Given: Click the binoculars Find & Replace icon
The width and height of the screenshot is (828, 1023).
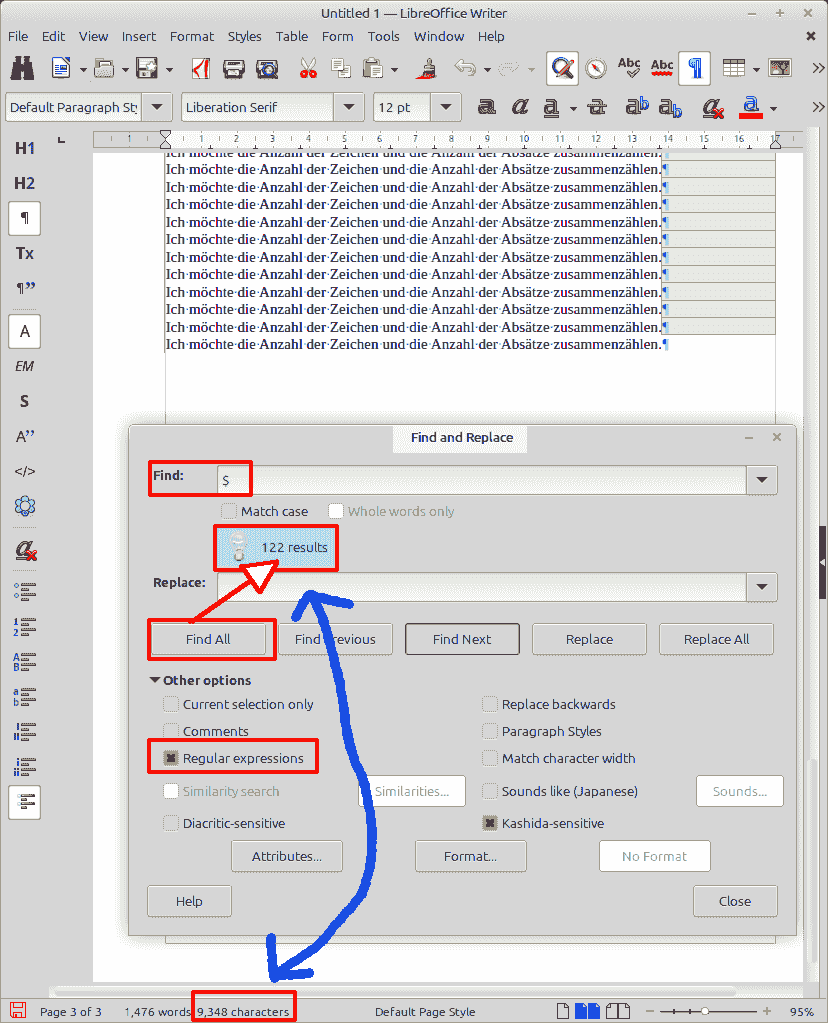Looking at the screenshot, I should (x=22, y=68).
